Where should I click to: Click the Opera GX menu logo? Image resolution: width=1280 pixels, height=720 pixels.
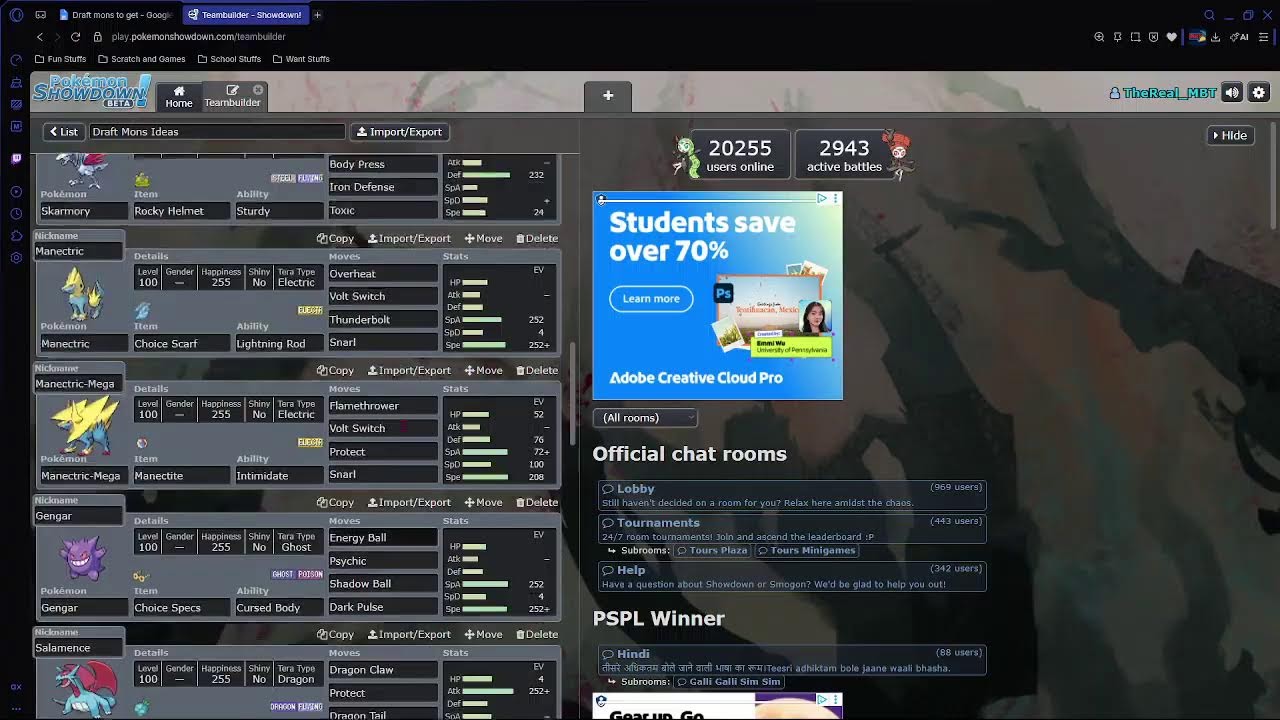[16, 15]
